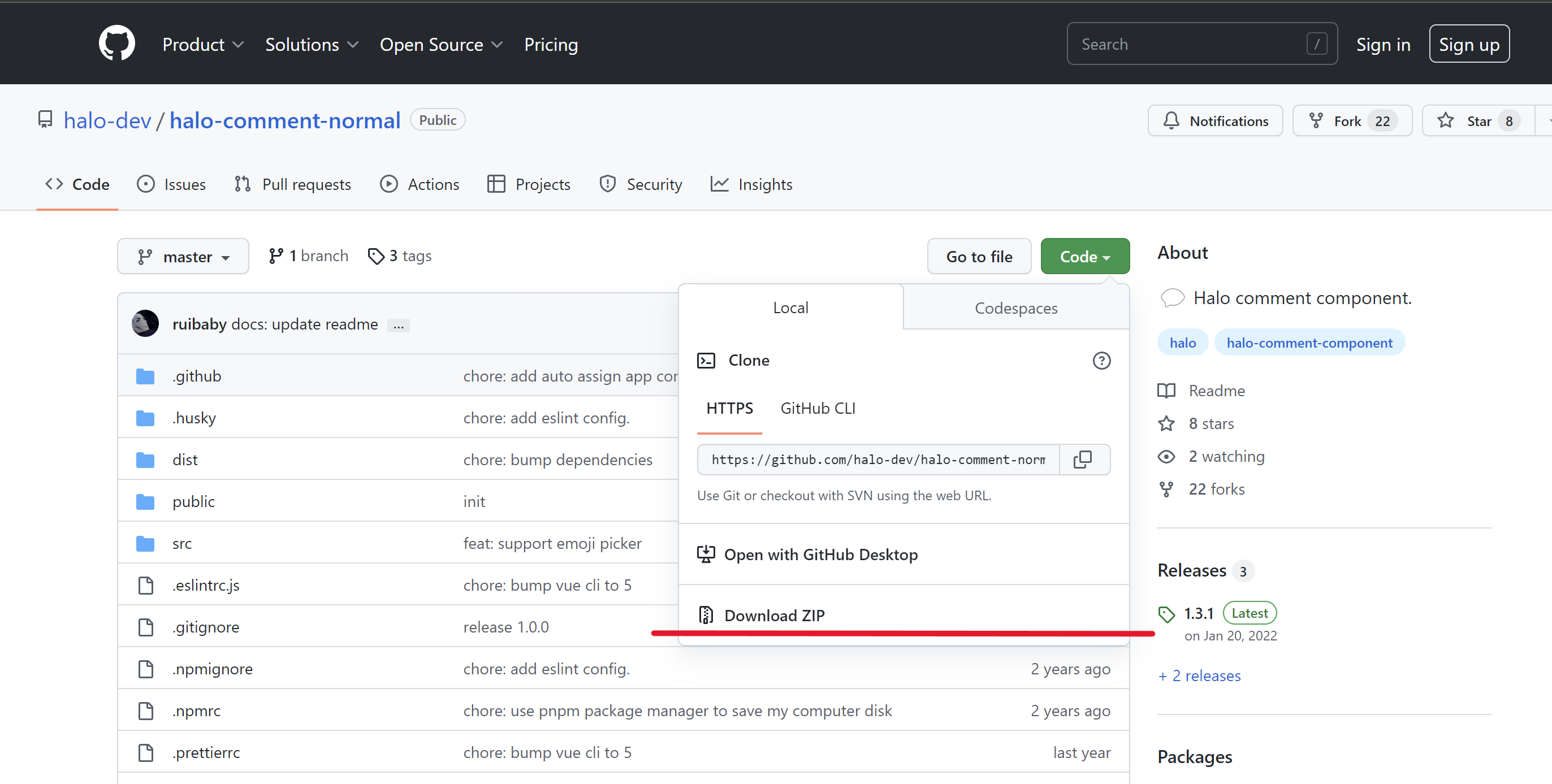Open the Projects tab
The image size is (1552, 784).
[x=529, y=184]
